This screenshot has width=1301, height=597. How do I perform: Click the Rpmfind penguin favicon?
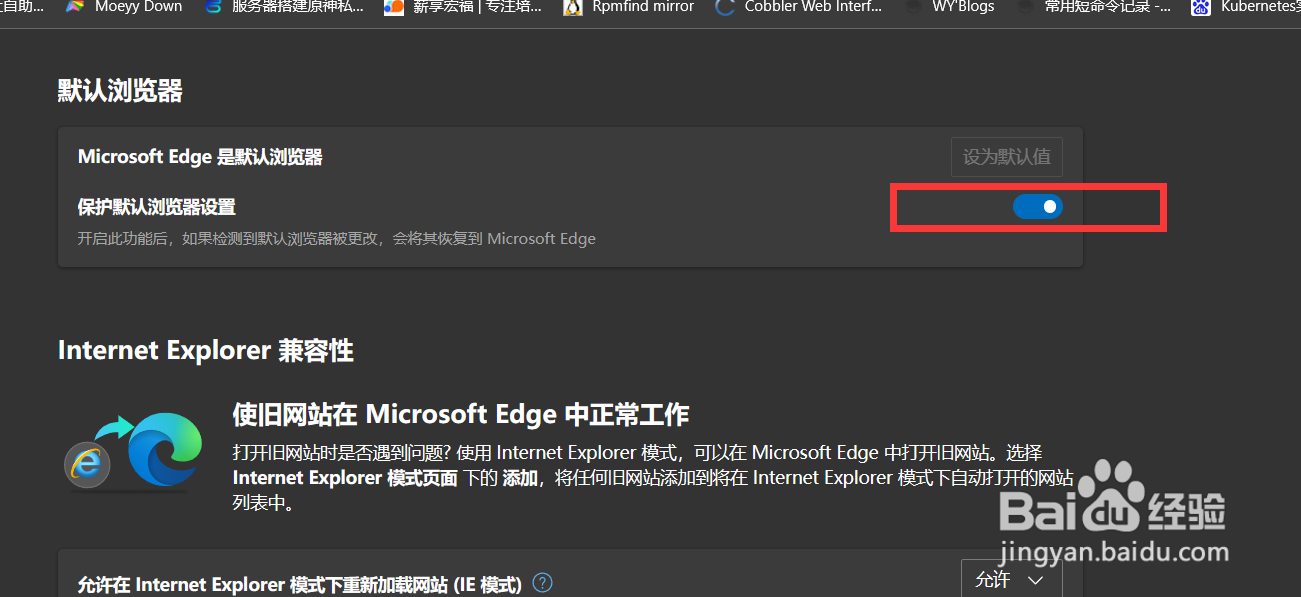(x=573, y=7)
